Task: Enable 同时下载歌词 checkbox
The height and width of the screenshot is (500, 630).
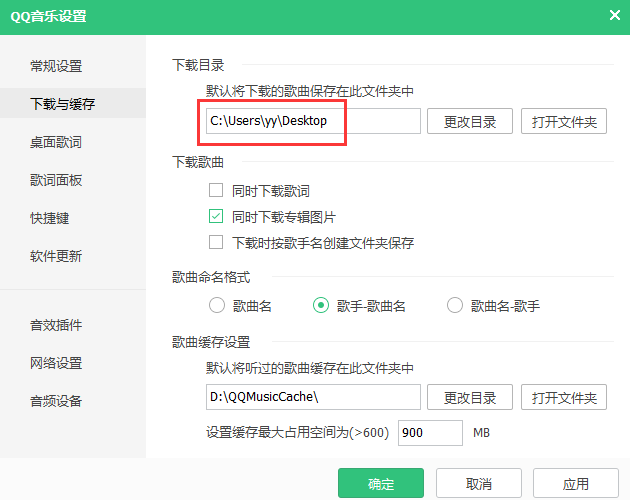Action: pyautogui.click(x=215, y=190)
